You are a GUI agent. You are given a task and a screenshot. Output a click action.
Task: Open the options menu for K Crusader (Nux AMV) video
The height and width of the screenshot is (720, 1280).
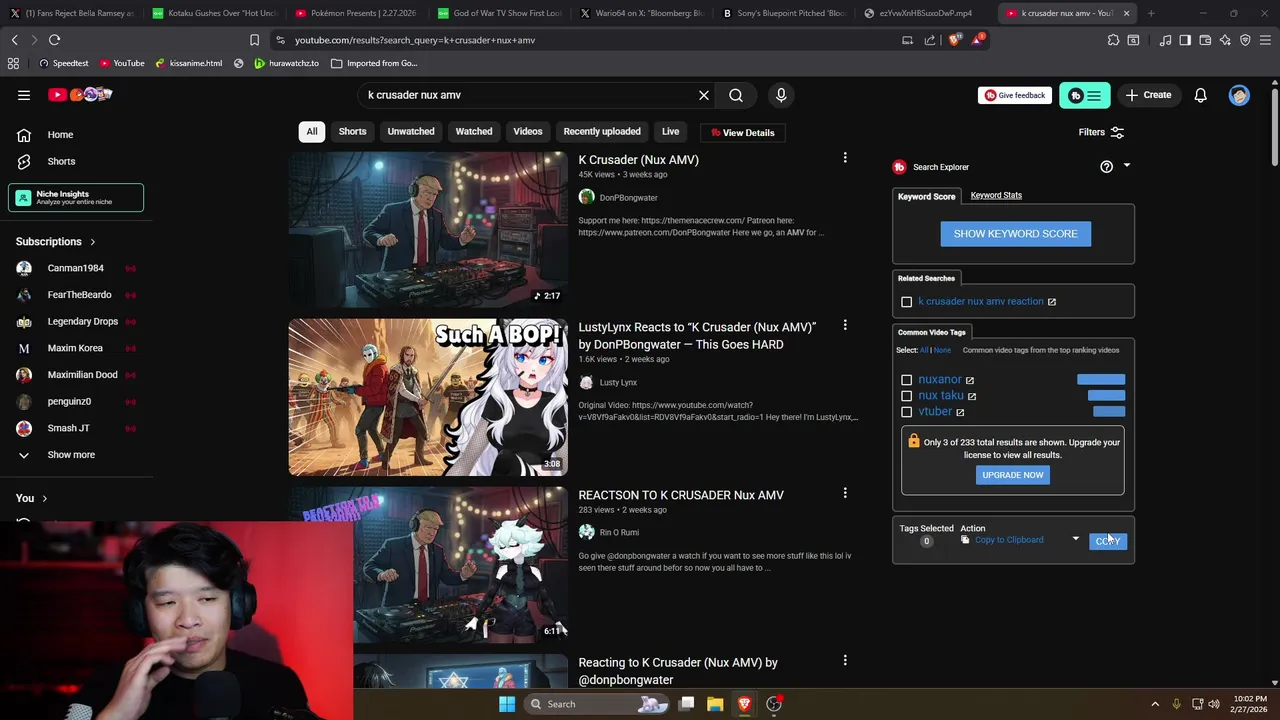click(x=845, y=158)
